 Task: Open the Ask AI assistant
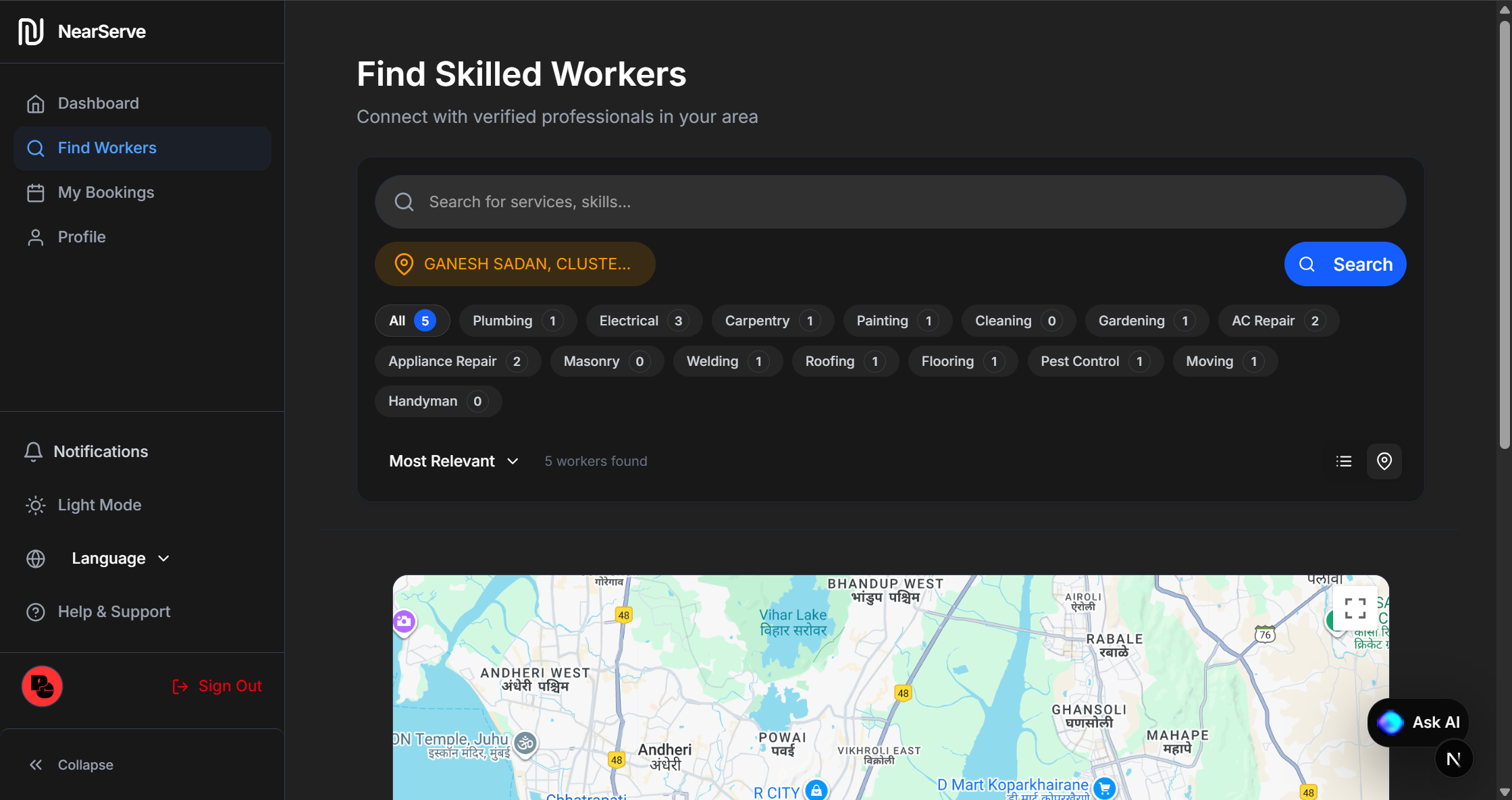pos(1418,722)
